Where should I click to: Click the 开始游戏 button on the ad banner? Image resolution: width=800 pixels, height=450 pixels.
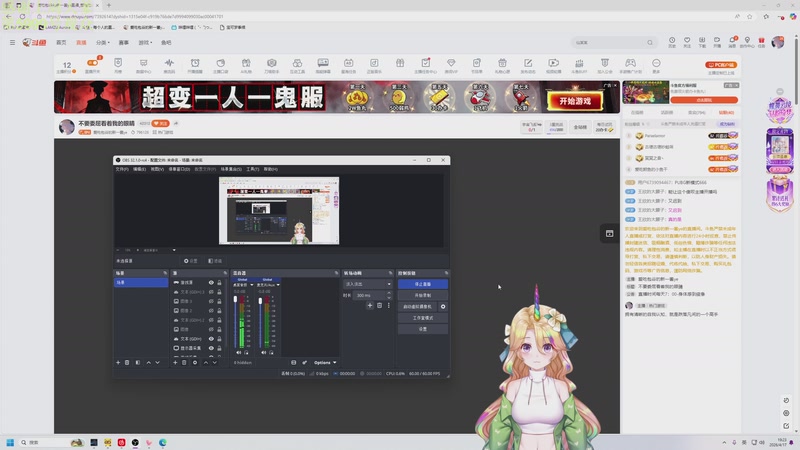click(x=575, y=101)
